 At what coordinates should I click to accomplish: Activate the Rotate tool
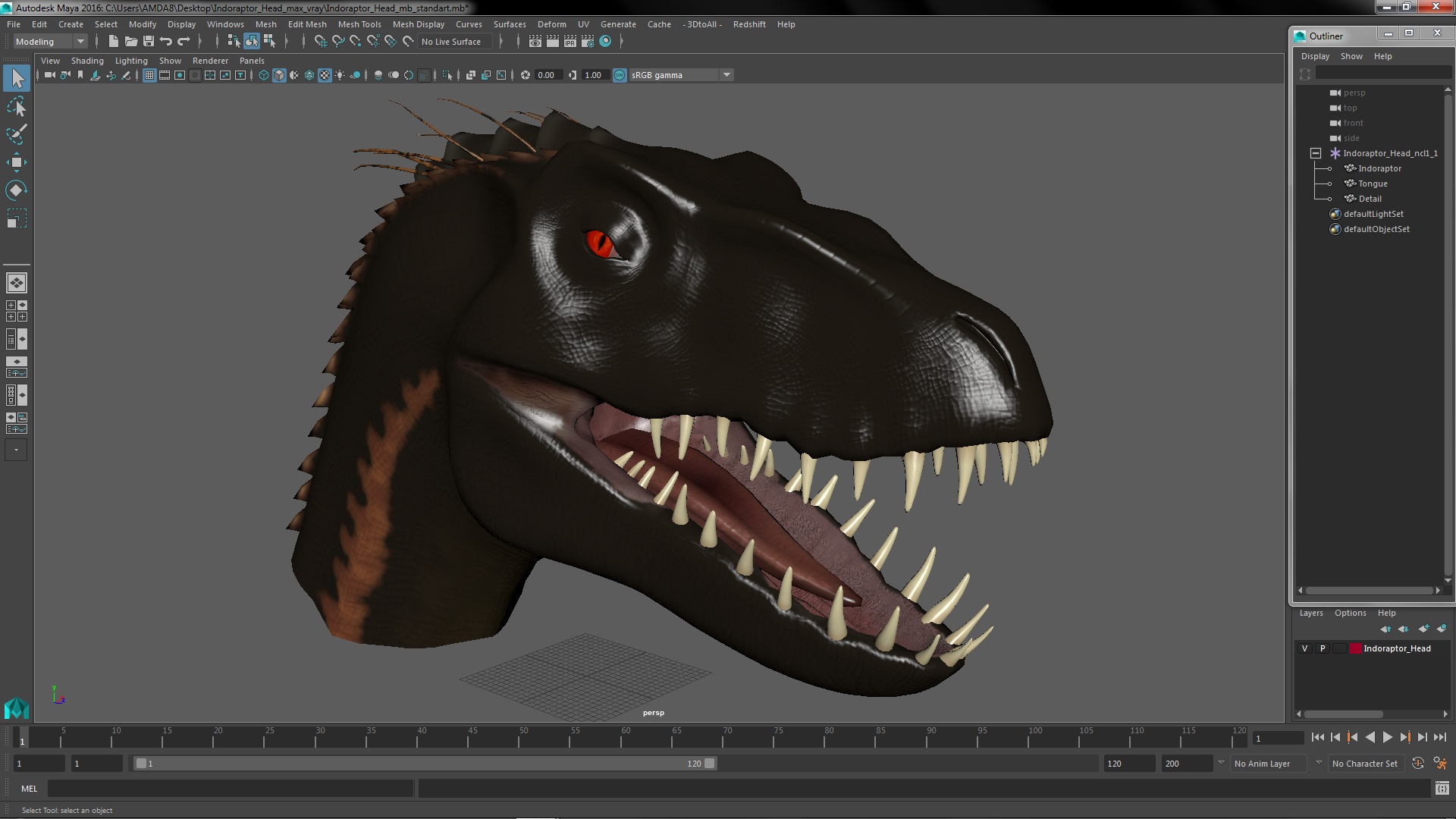point(17,190)
